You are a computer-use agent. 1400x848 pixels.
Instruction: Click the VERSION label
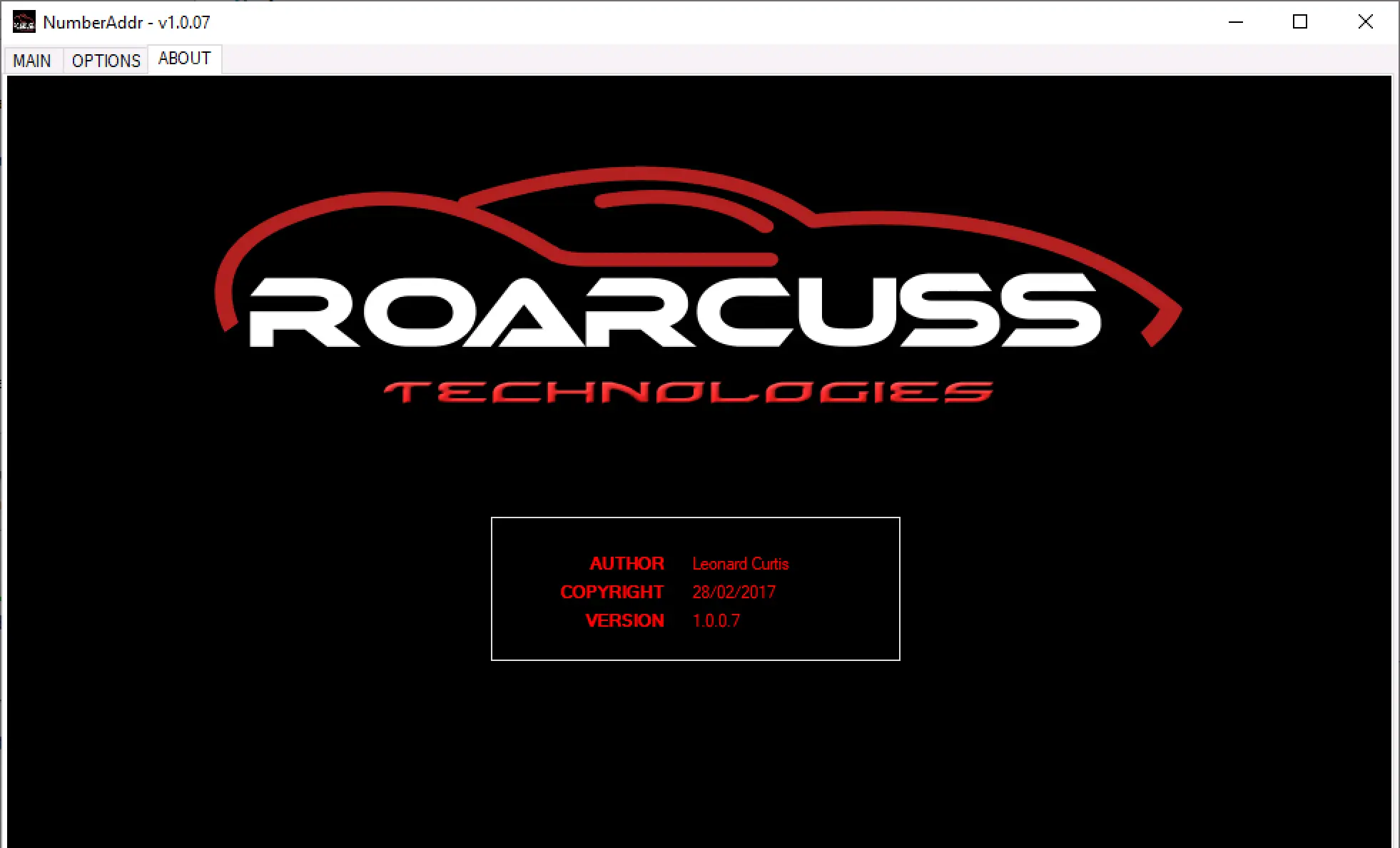[624, 621]
